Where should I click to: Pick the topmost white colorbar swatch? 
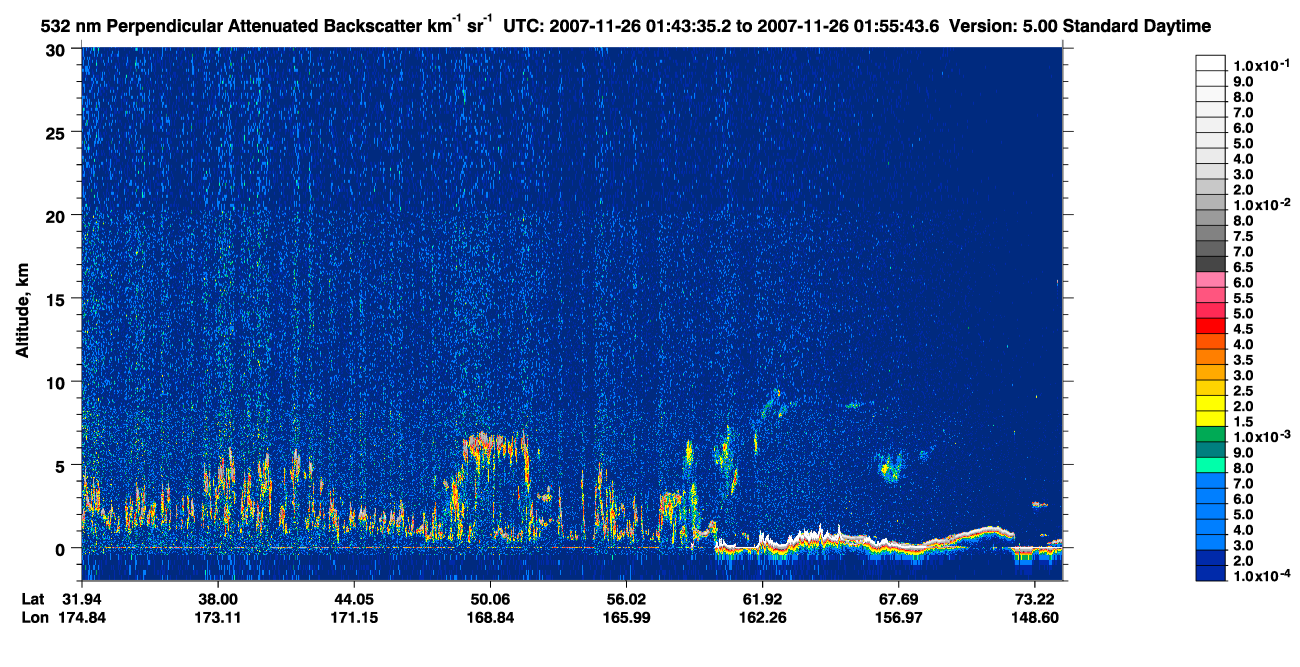pyautogui.click(x=1211, y=62)
